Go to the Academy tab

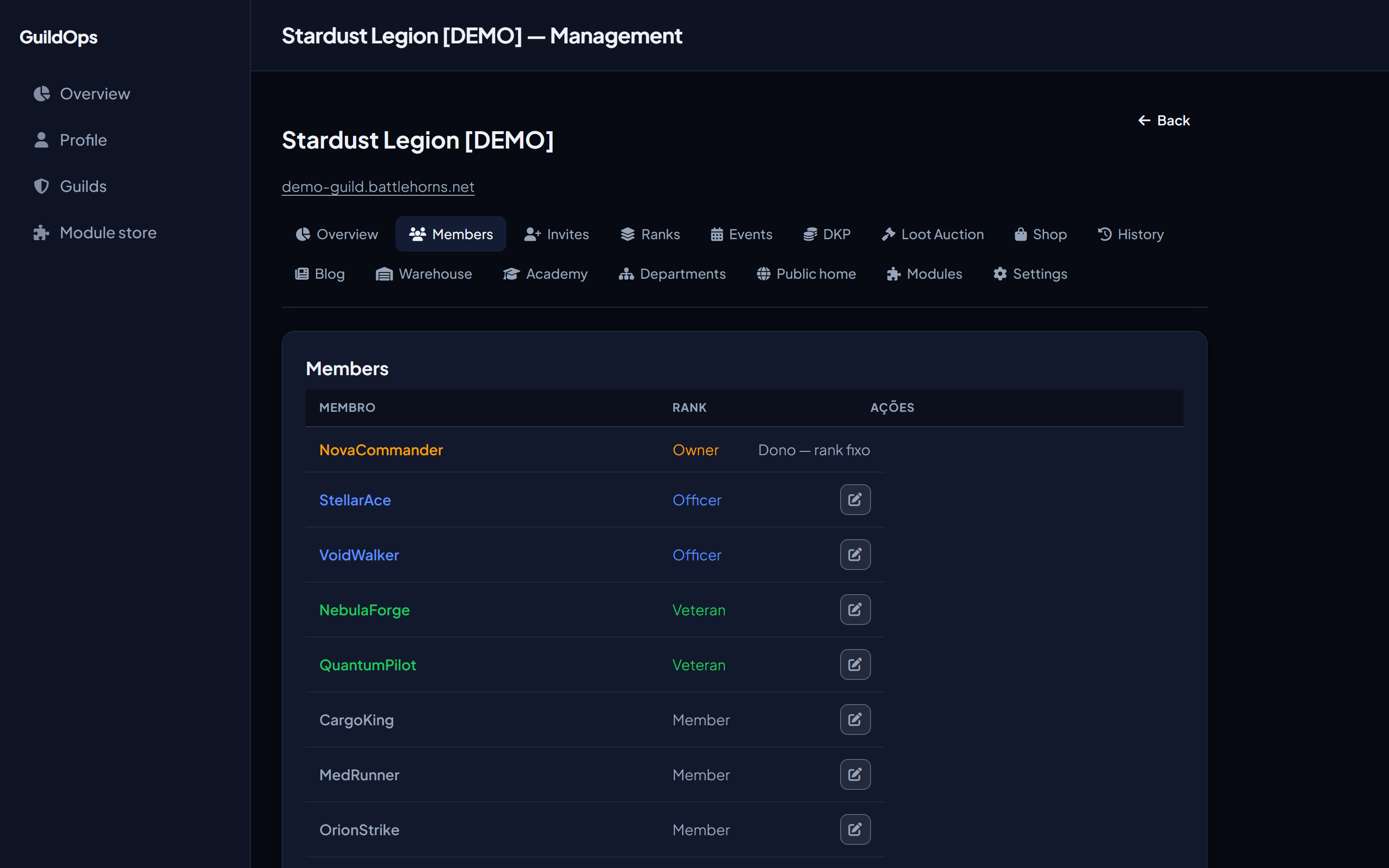[545, 274]
